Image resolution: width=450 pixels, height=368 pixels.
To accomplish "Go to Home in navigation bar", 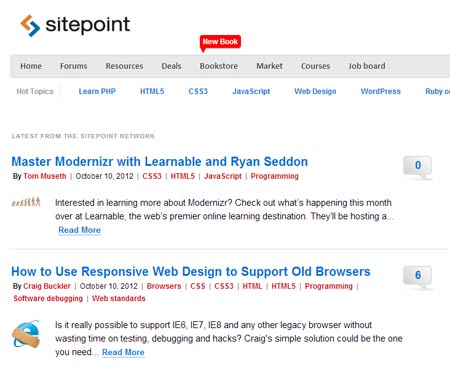I will 31,66.
